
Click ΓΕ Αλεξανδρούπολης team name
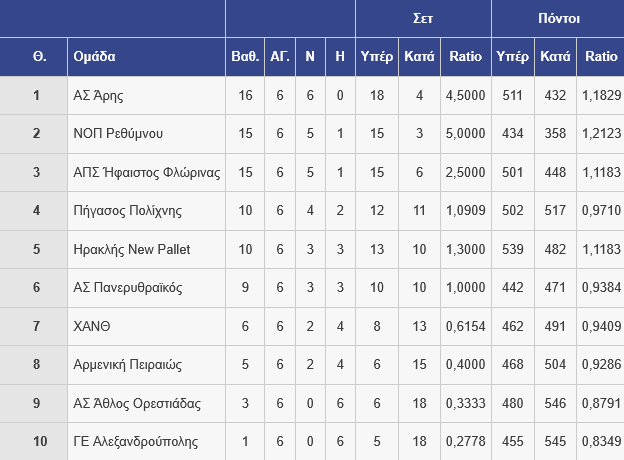tap(136, 441)
